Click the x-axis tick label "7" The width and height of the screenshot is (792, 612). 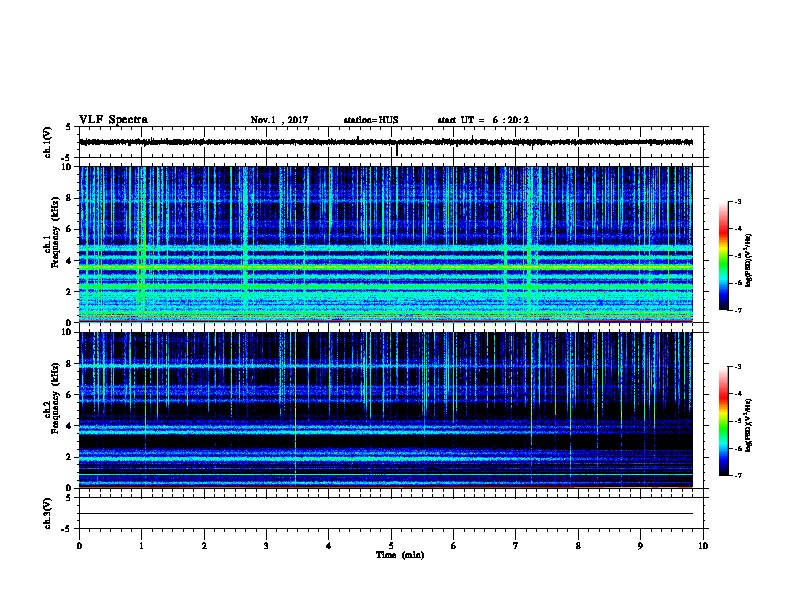tap(516, 546)
